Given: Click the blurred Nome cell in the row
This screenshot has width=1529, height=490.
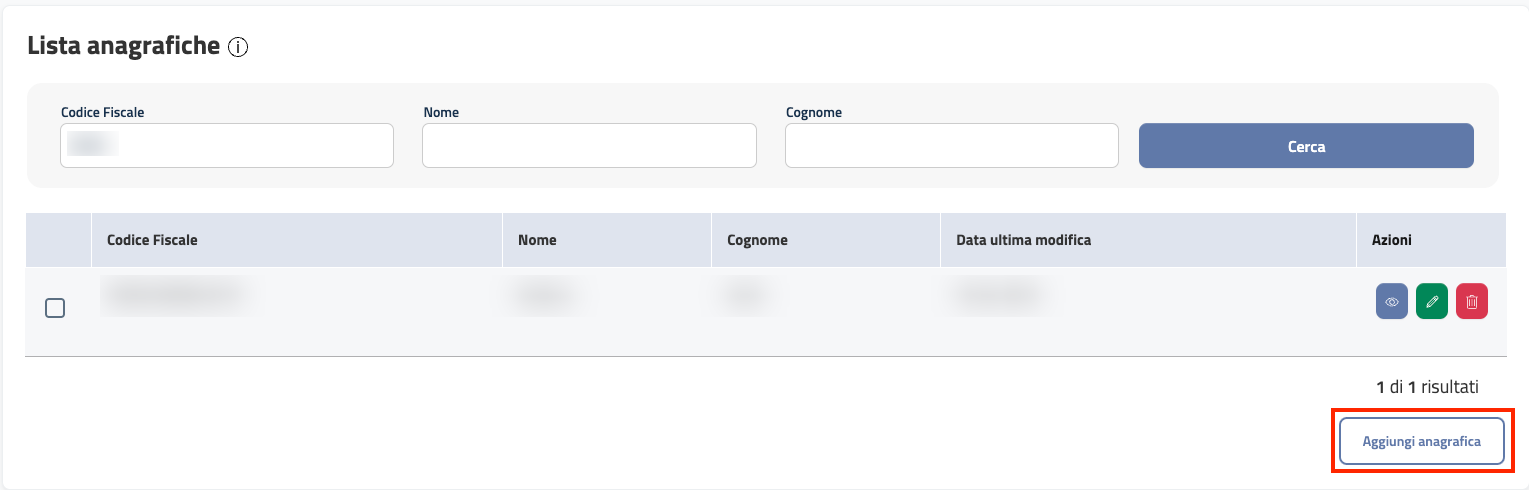Looking at the screenshot, I should [x=546, y=295].
